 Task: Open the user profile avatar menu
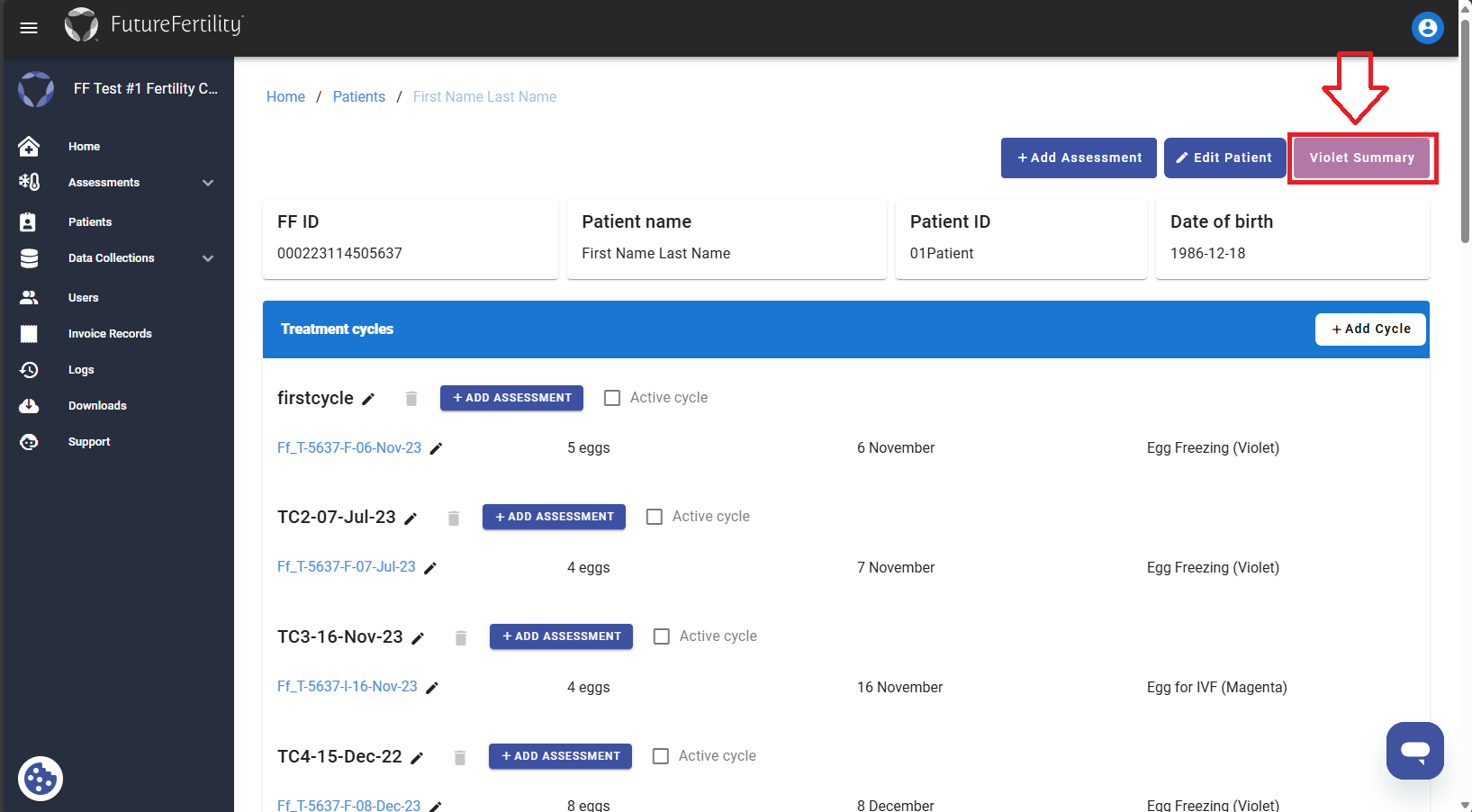1427,28
